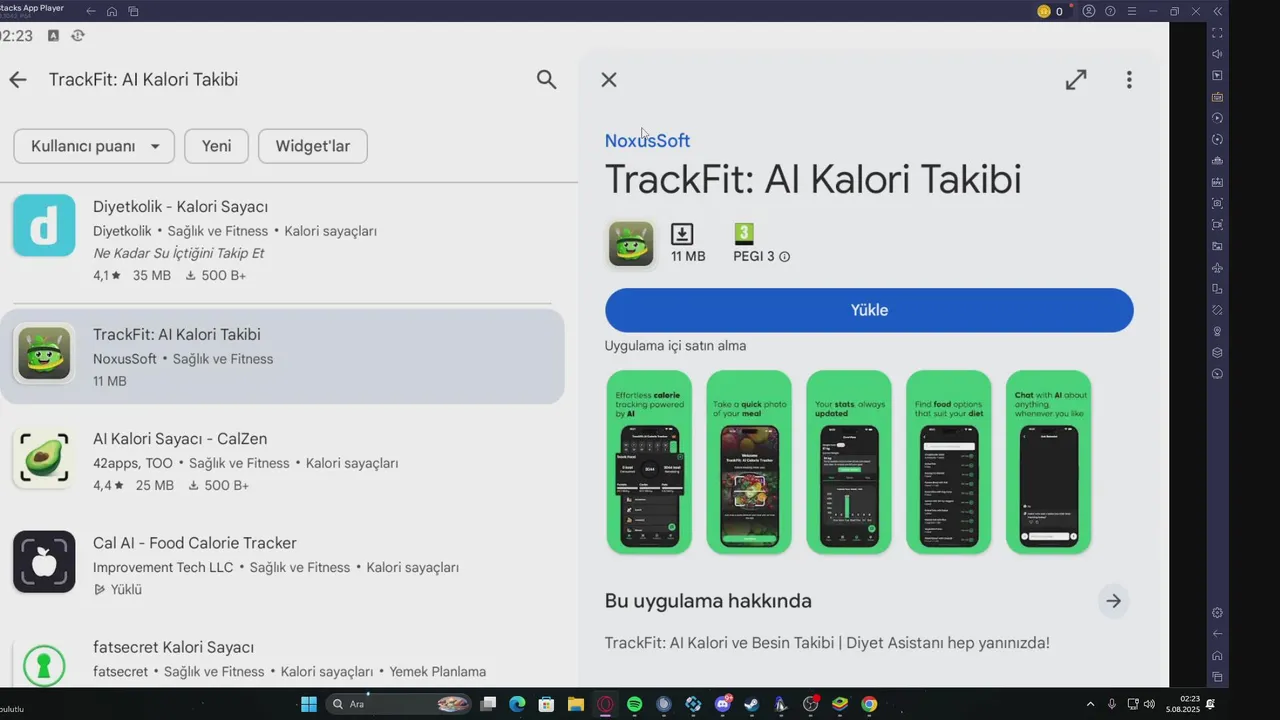Open the Cal AI apple icon
Viewport: 1280px width, 720px height.
pyautogui.click(x=44, y=562)
